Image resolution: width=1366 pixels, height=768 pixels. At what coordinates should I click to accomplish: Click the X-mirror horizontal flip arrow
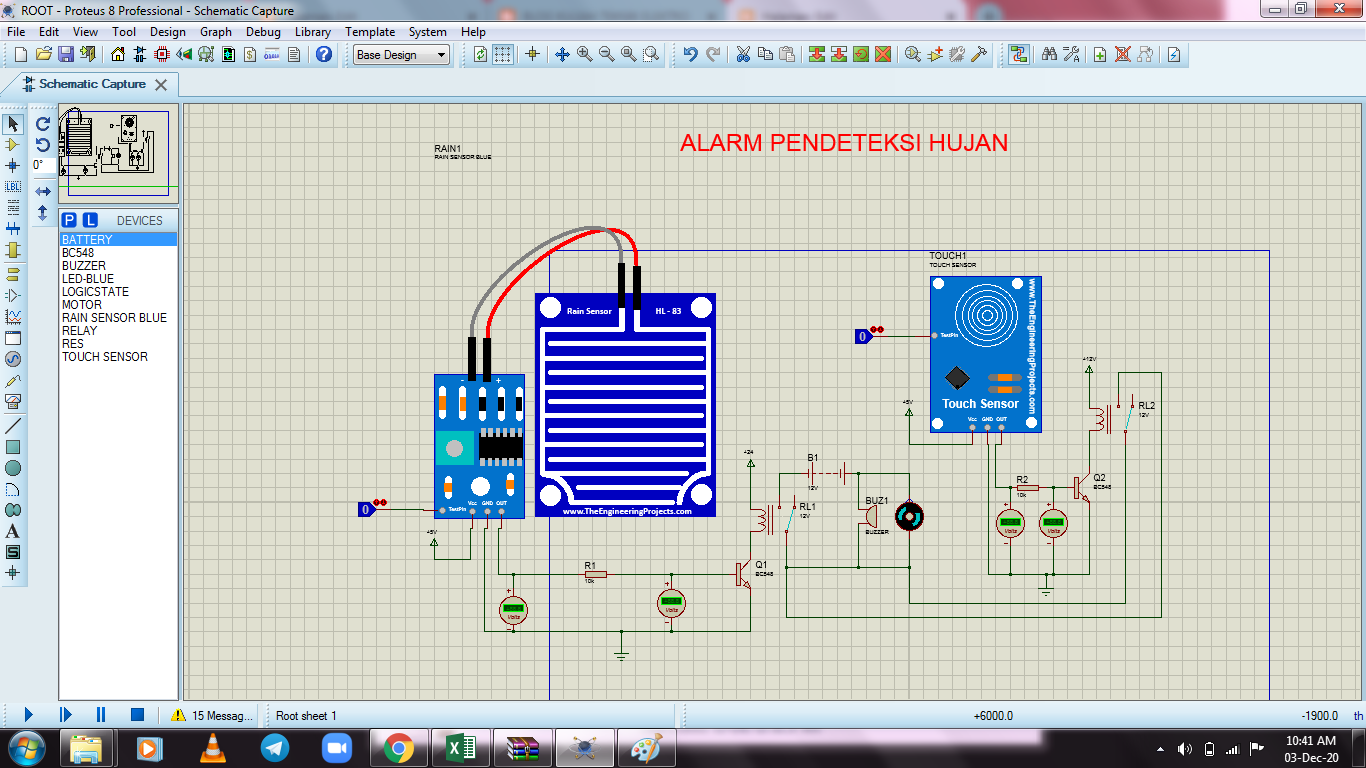tap(43, 191)
